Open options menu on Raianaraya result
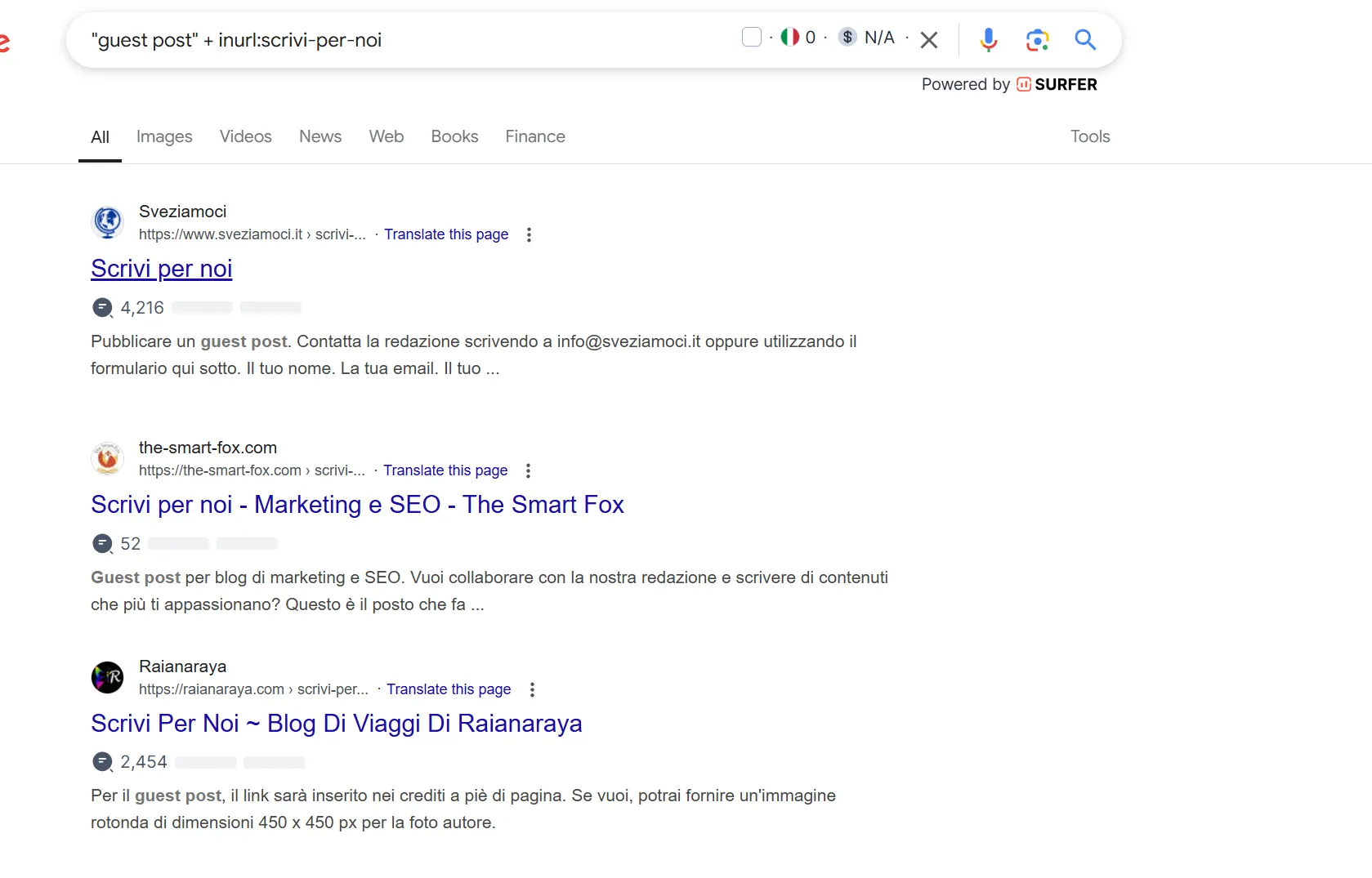1372x878 pixels. pos(532,690)
